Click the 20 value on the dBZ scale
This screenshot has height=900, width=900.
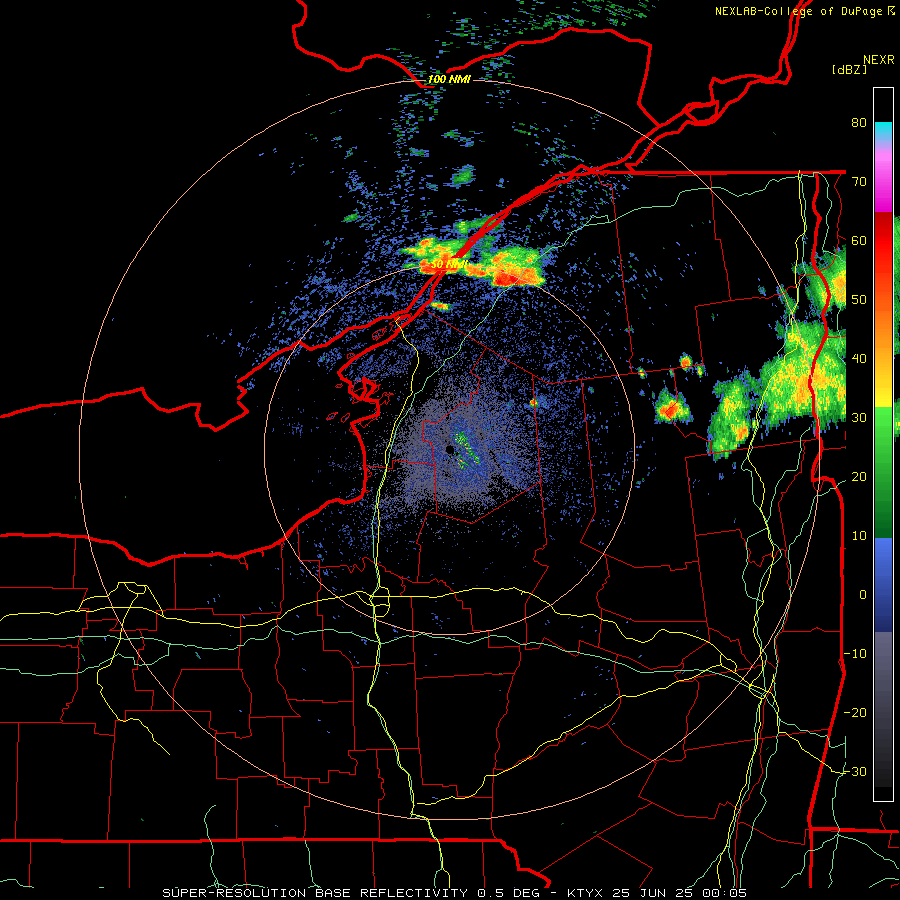(859, 476)
